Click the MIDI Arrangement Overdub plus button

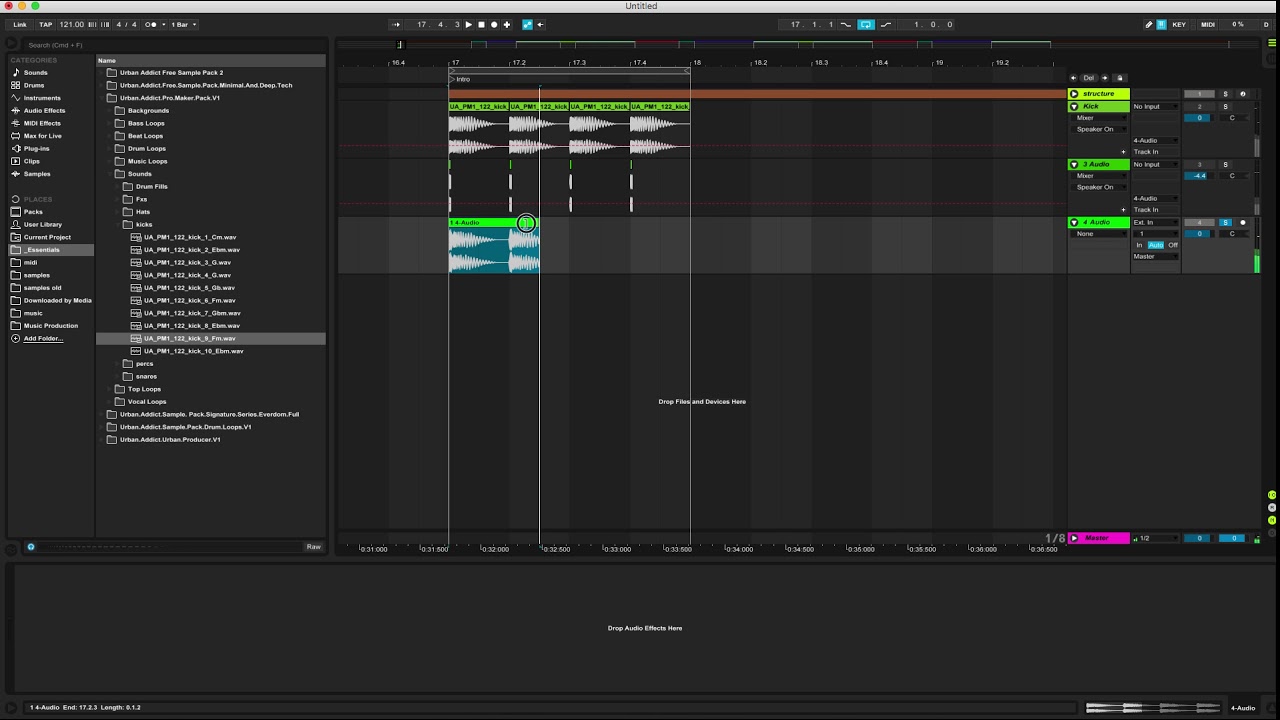coord(507,24)
